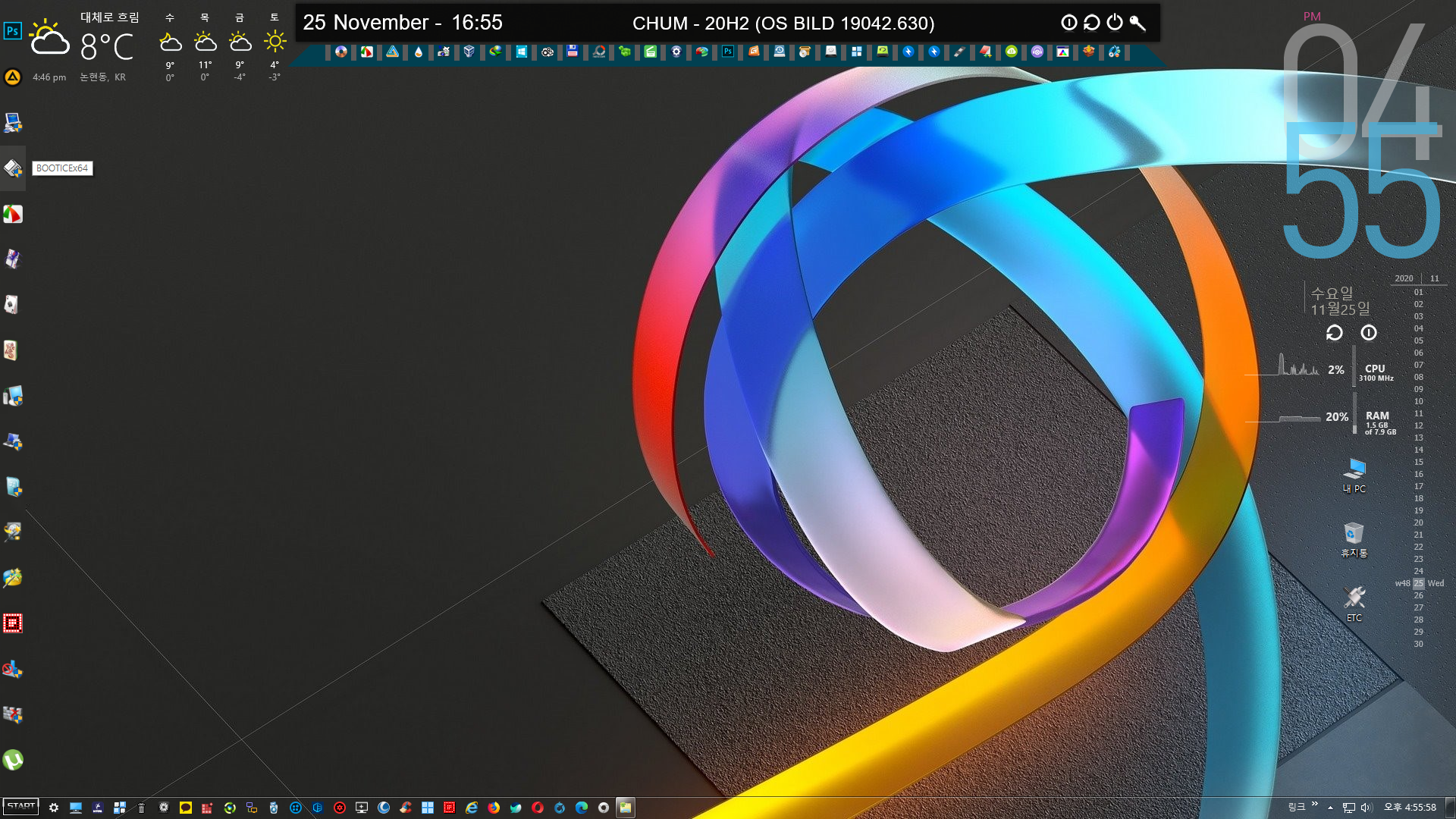Click the wrench key icon in the top header
This screenshot has width=1456, height=819.
[1137, 23]
